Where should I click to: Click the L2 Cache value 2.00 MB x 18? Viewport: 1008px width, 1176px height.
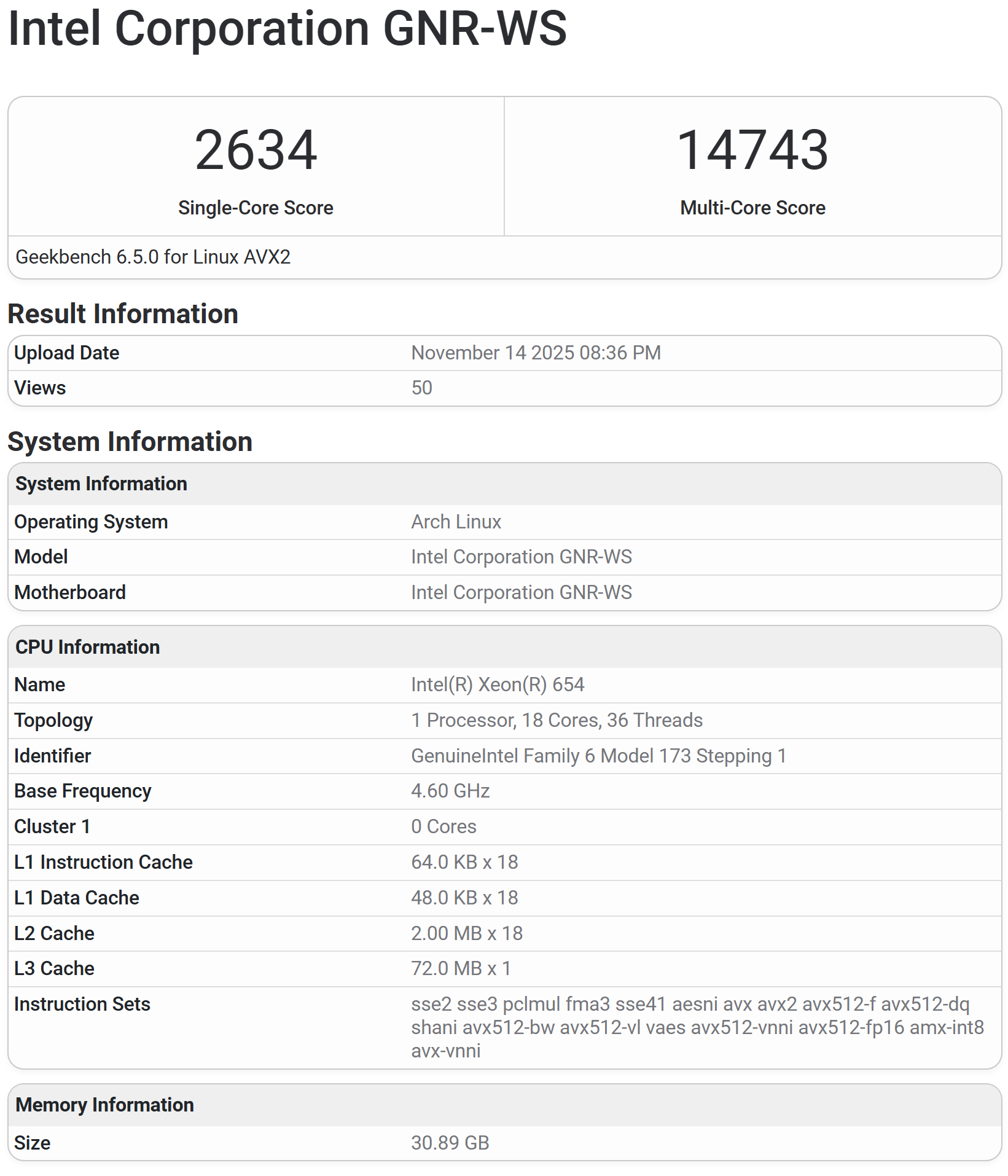467,933
